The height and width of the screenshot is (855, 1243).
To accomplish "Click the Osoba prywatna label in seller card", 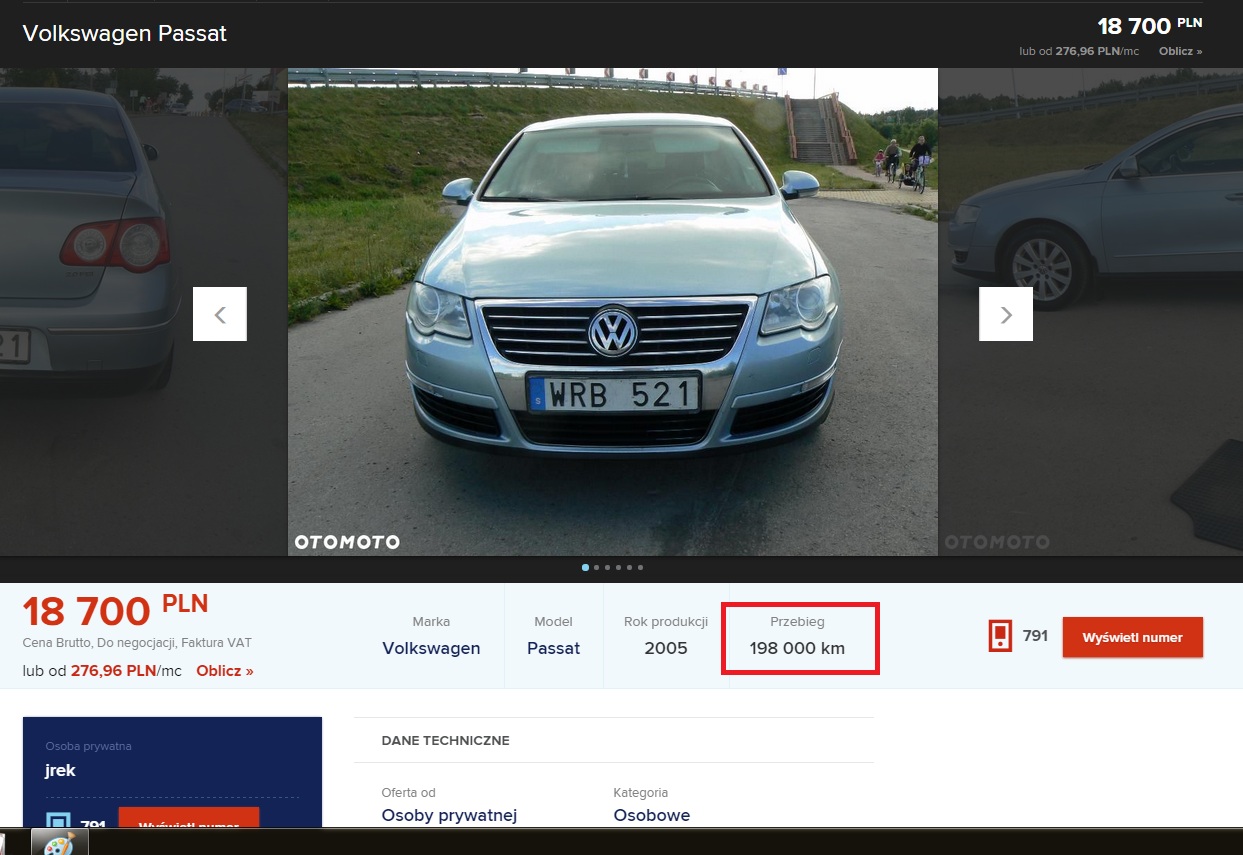I will (x=88, y=746).
